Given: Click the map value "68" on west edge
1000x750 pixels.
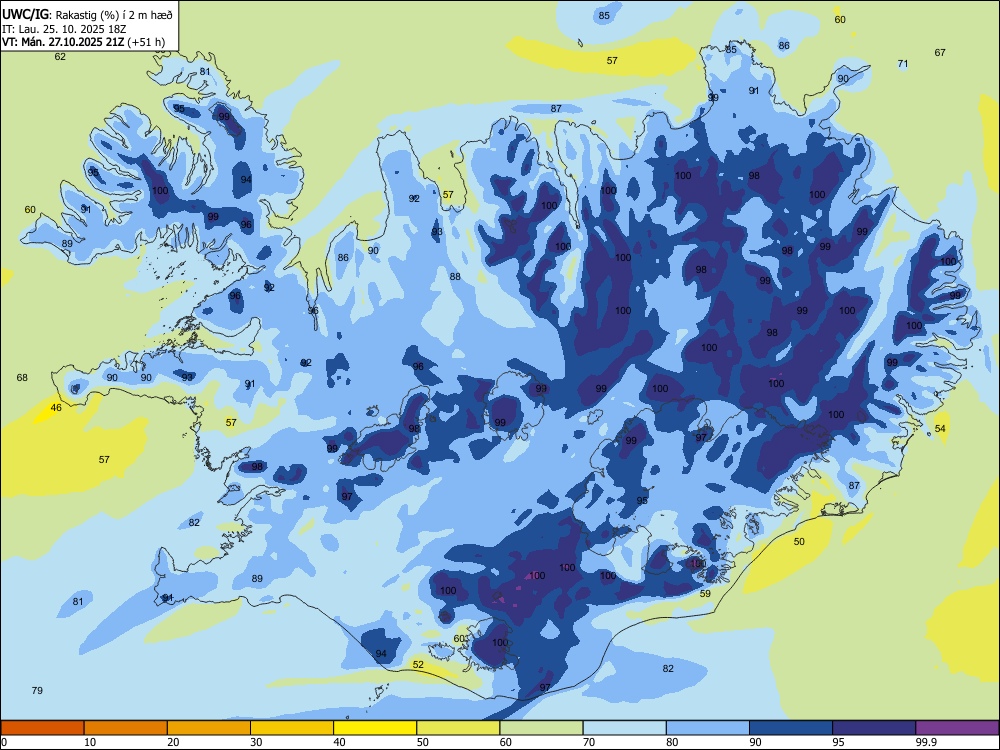Looking at the screenshot, I should pyautogui.click(x=22, y=378).
